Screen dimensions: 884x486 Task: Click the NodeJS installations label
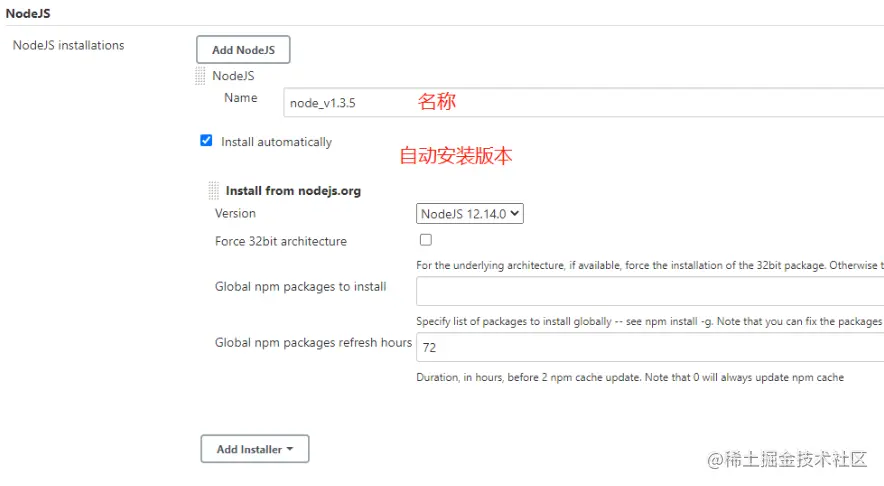(x=68, y=45)
